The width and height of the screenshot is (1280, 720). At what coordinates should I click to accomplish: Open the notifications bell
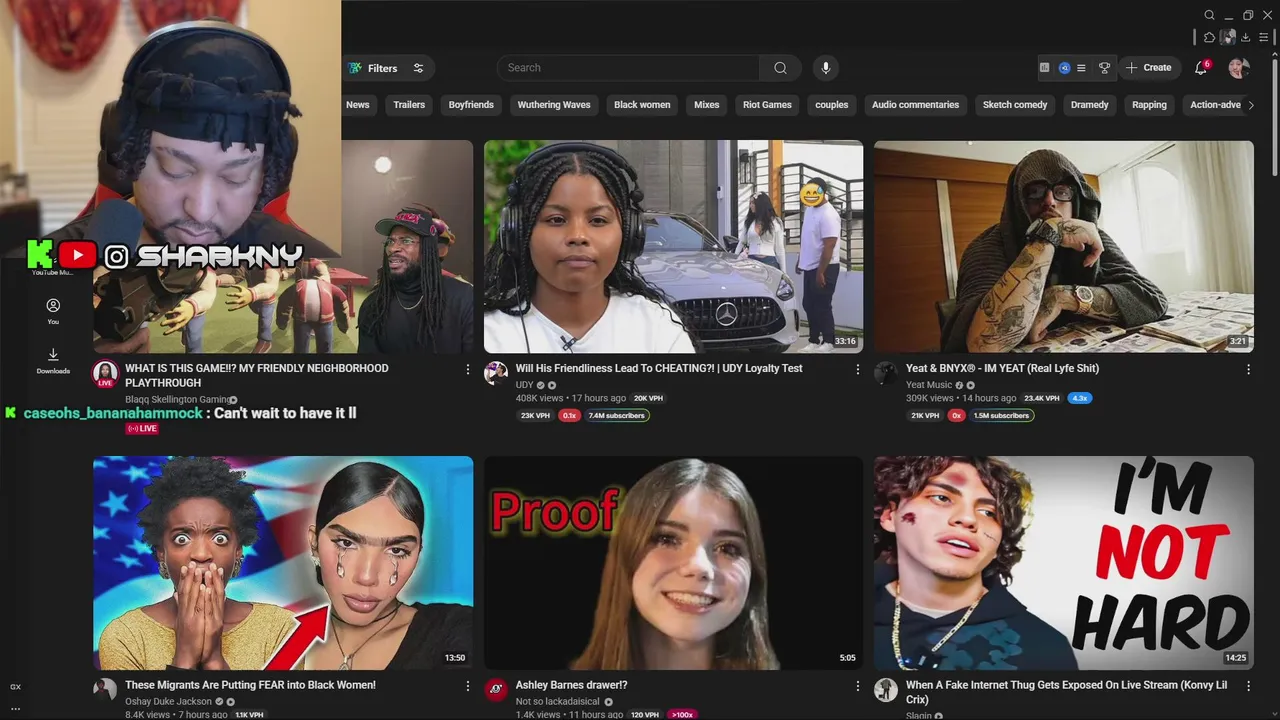pos(1201,68)
